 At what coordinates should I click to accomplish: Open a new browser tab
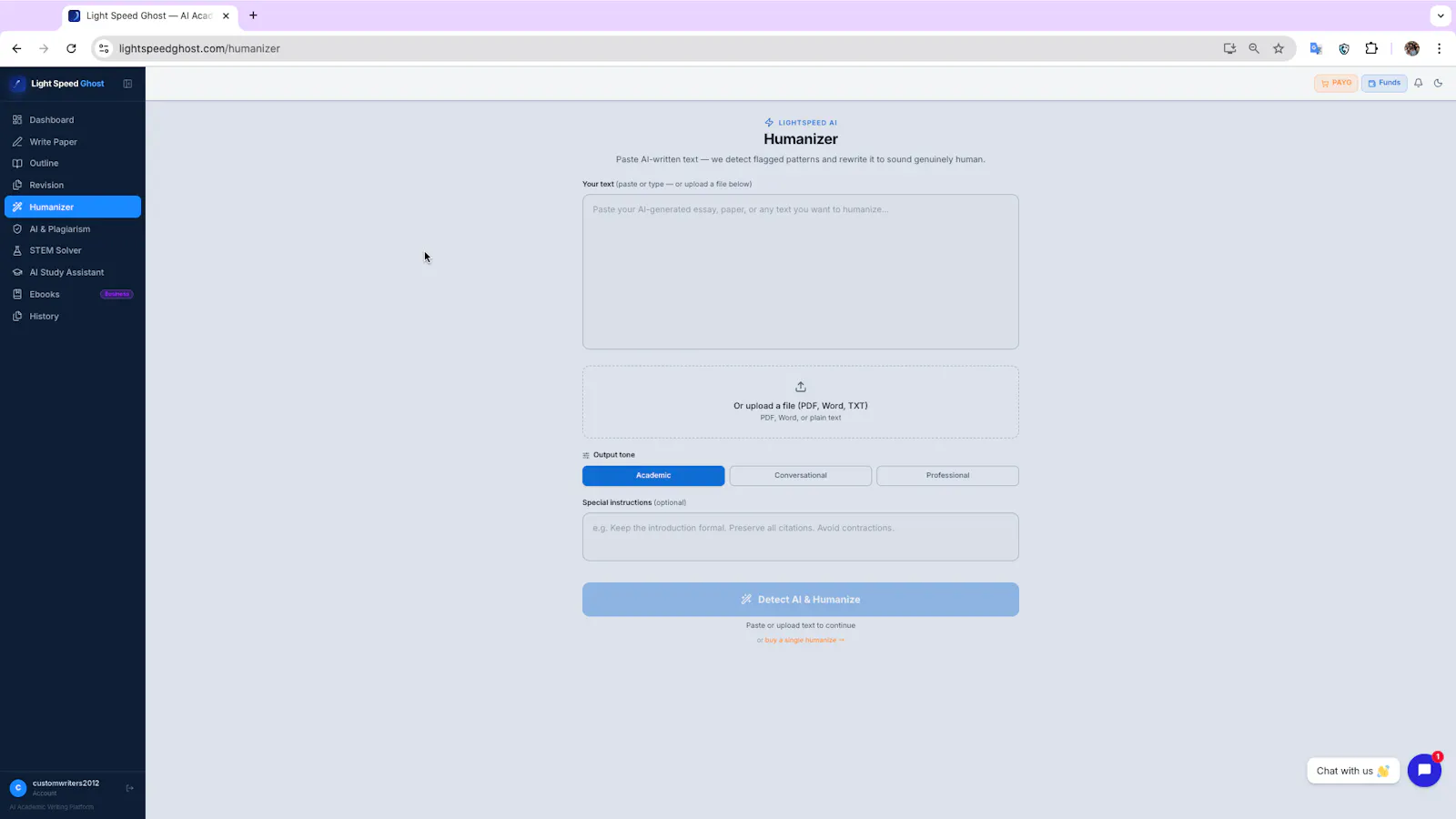coord(253,15)
